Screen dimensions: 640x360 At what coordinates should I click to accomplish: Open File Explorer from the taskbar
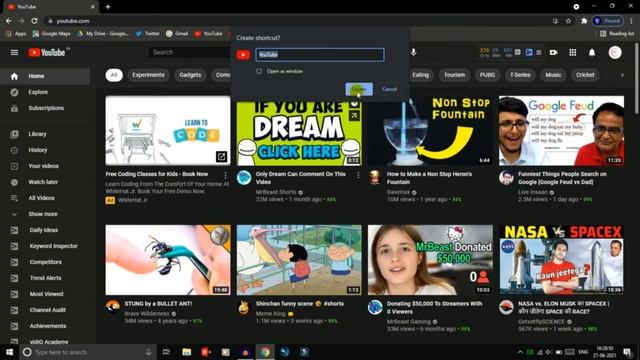click(187, 352)
